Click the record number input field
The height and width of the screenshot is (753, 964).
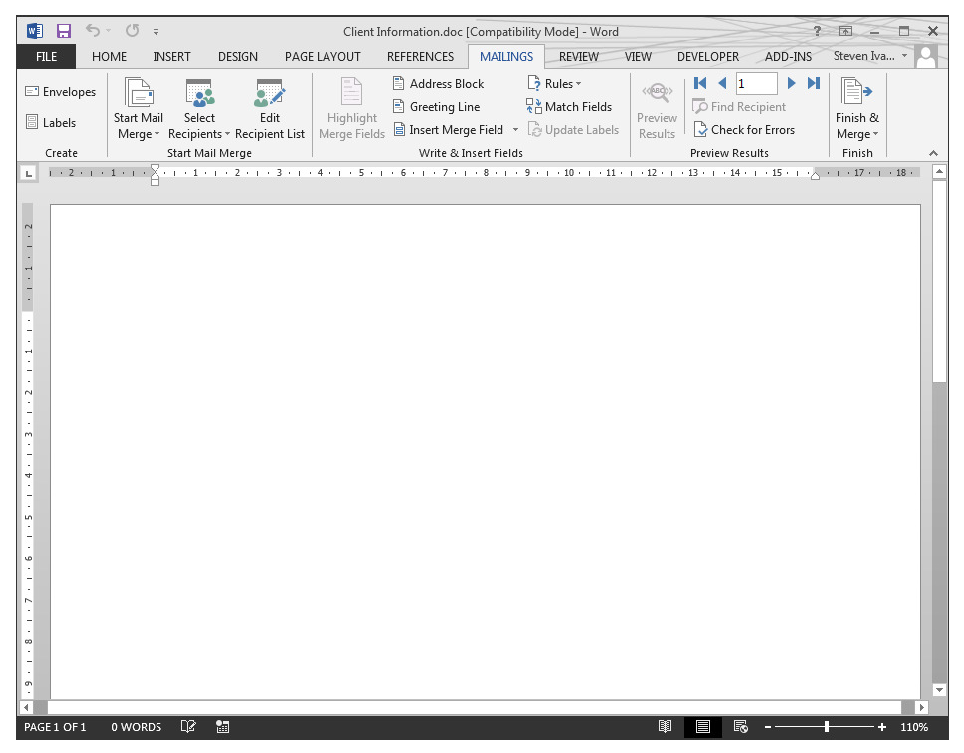757,84
